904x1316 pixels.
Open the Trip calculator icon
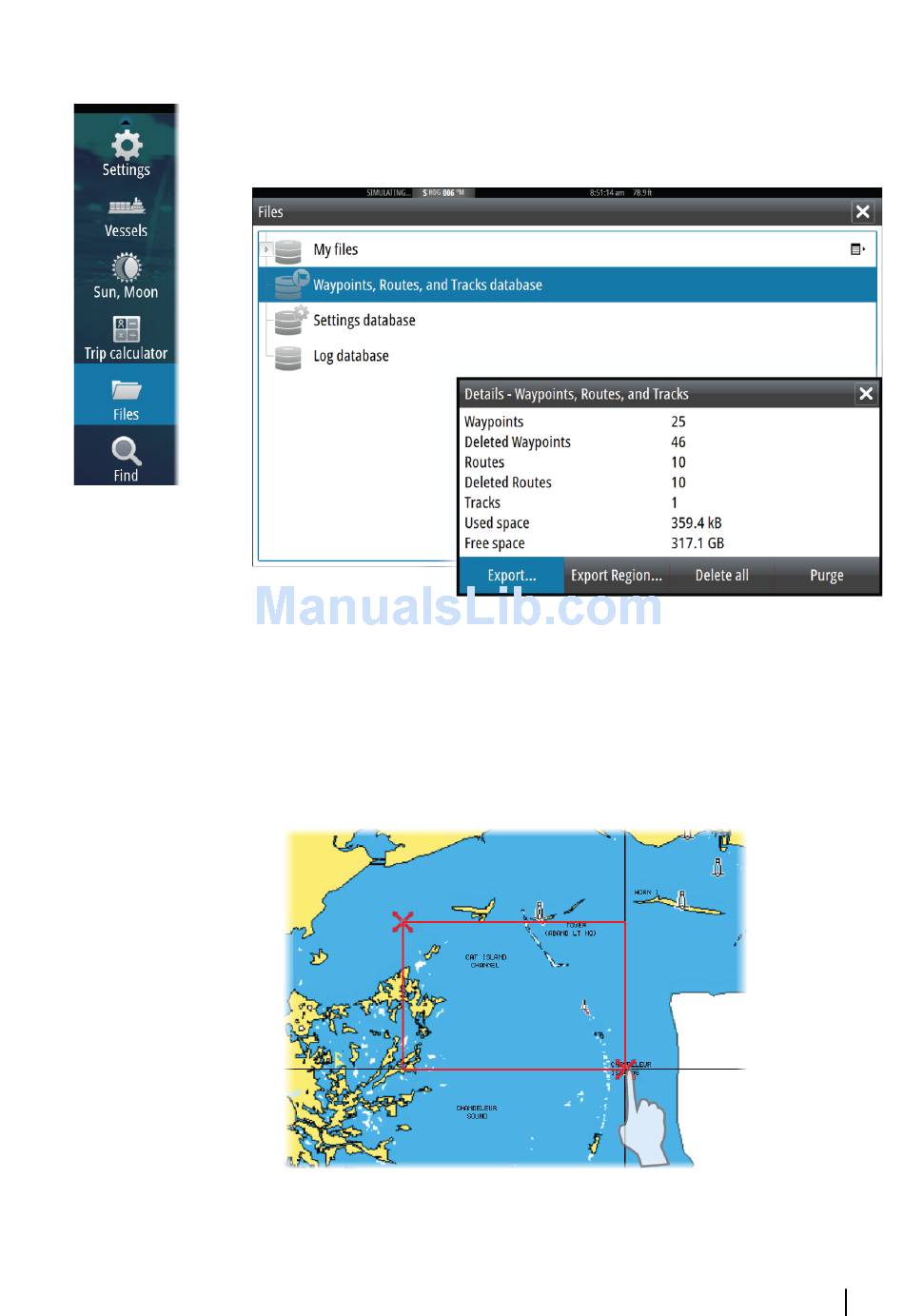click(126, 329)
